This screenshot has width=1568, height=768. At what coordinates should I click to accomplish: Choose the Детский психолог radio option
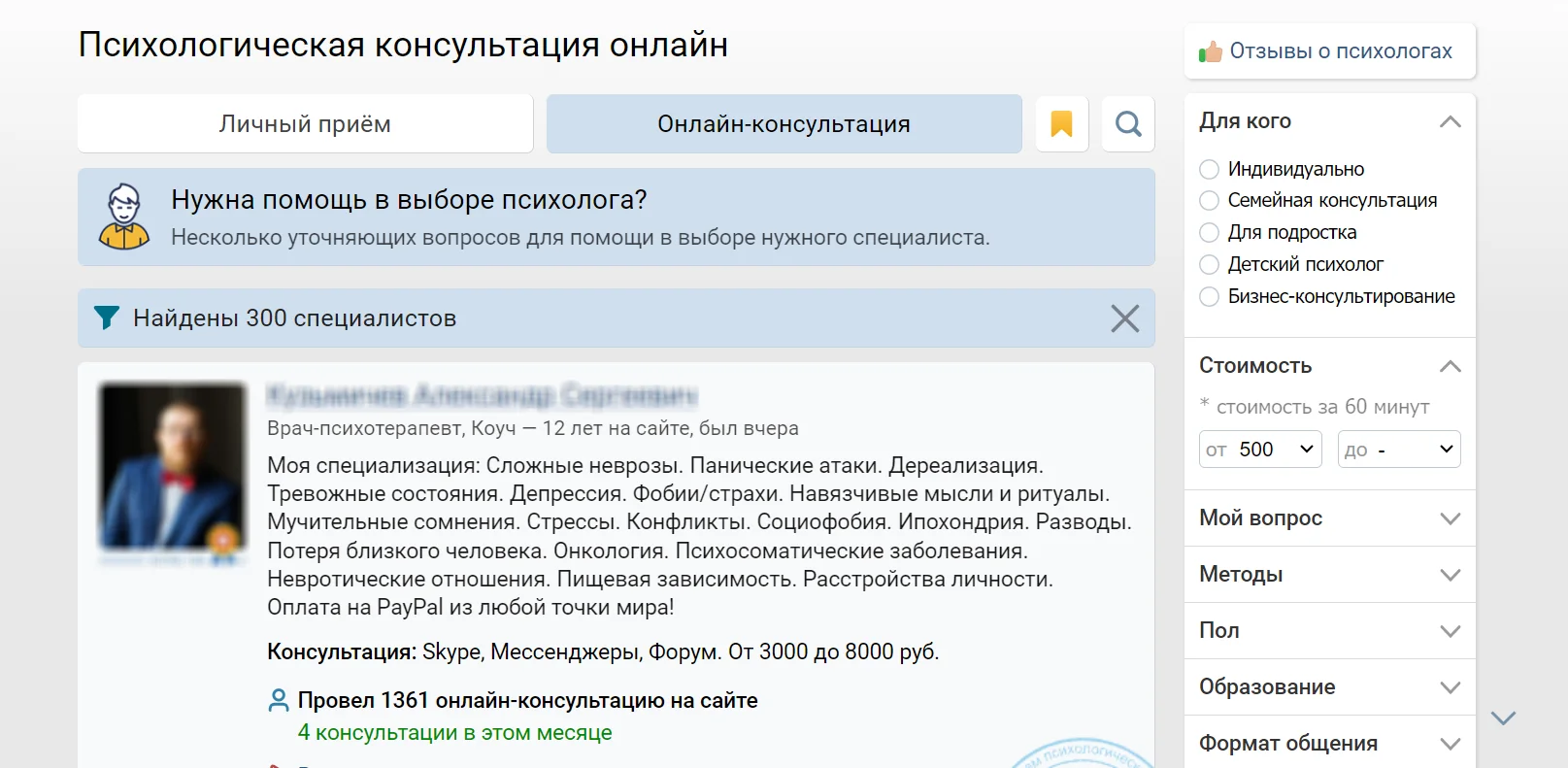(x=1210, y=265)
